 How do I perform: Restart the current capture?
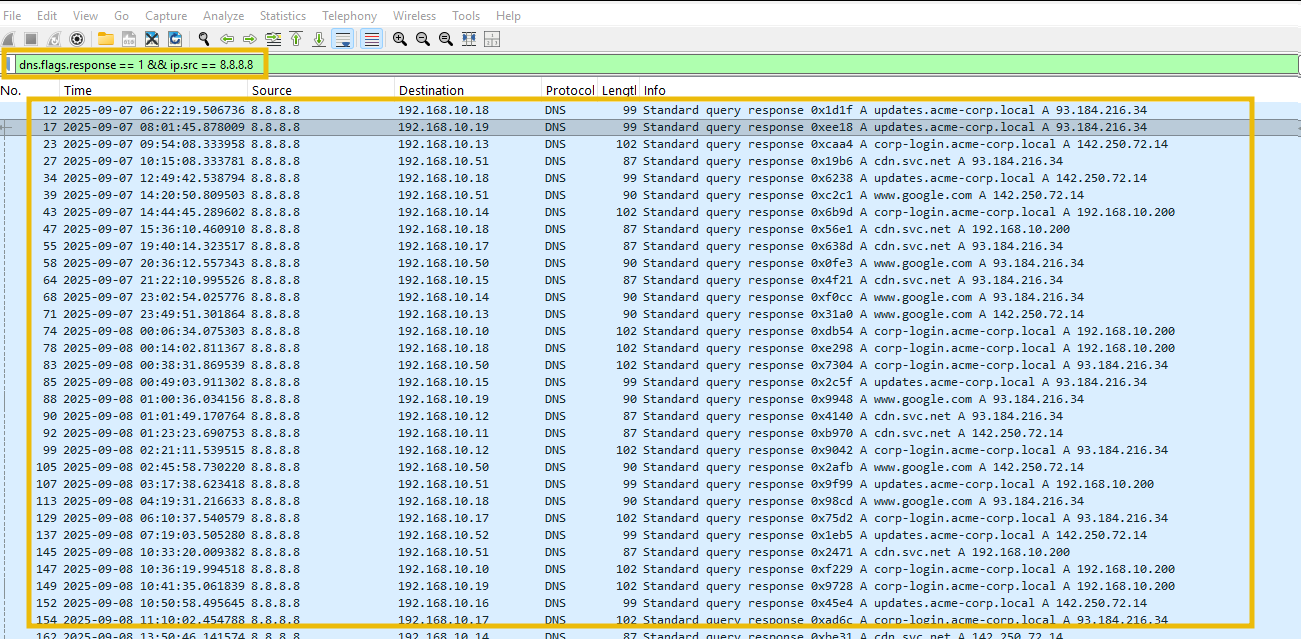(55, 39)
